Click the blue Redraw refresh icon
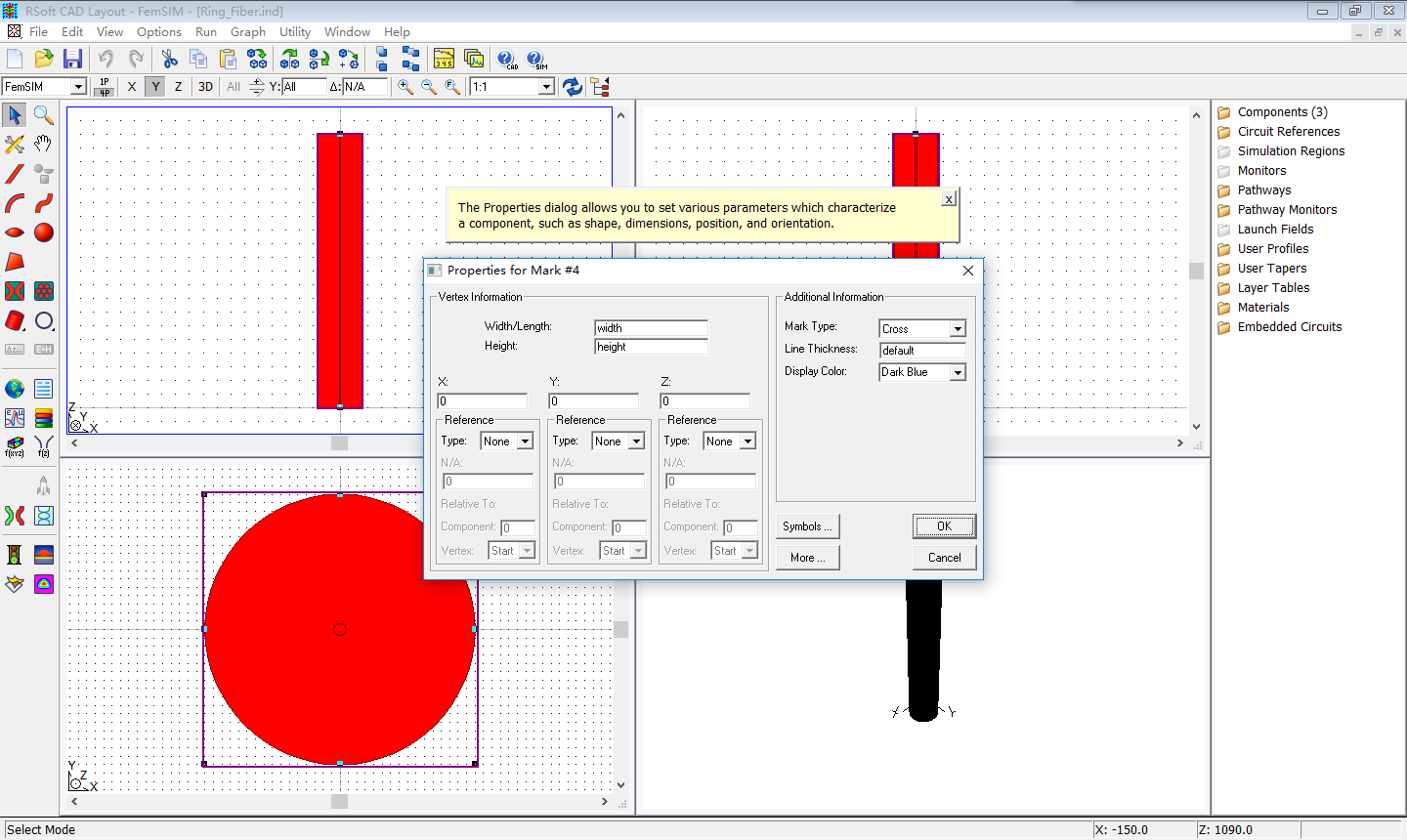The width and height of the screenshot is (1407, 840). tap(573, 87)
